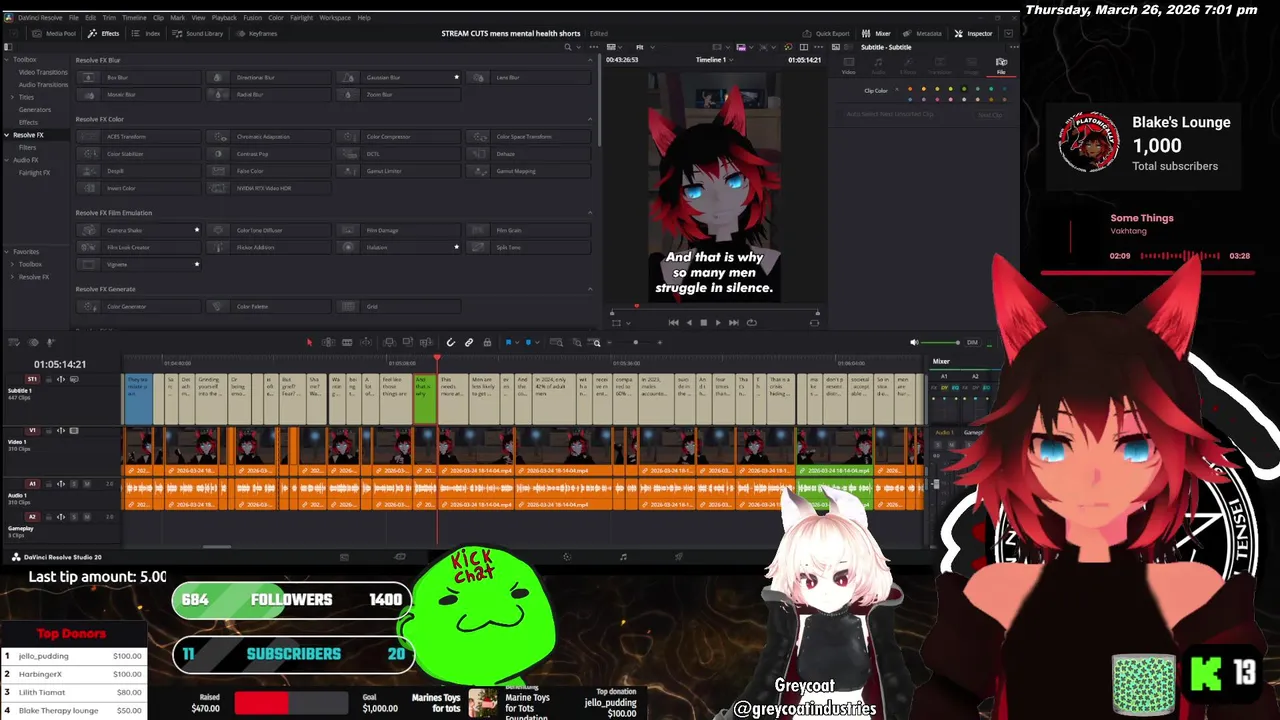Click the Overwrite Clip timeline icon
Screen dimensions: 1280x720
pos(408,342)
